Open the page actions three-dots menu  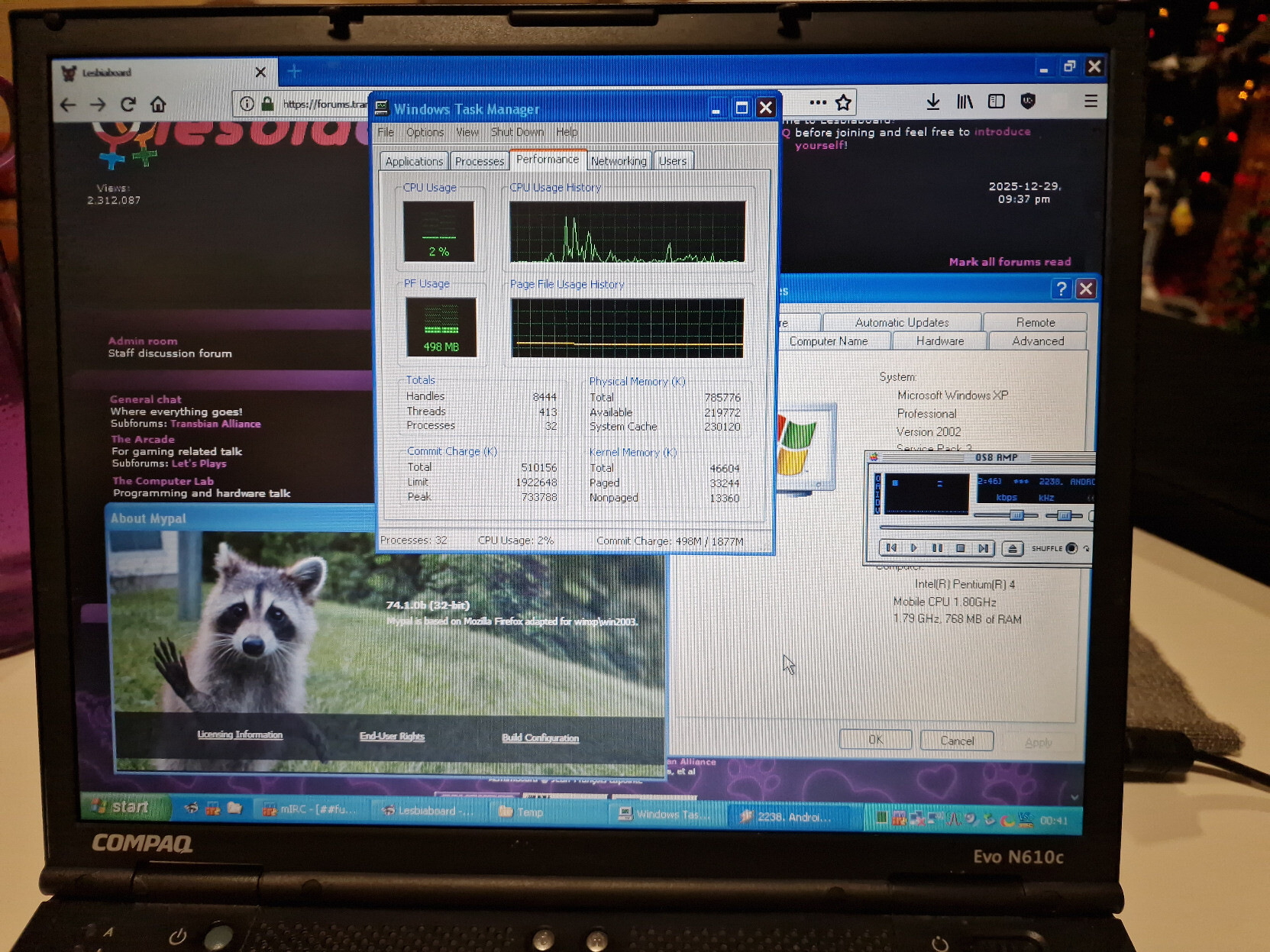tap(818, 102)
